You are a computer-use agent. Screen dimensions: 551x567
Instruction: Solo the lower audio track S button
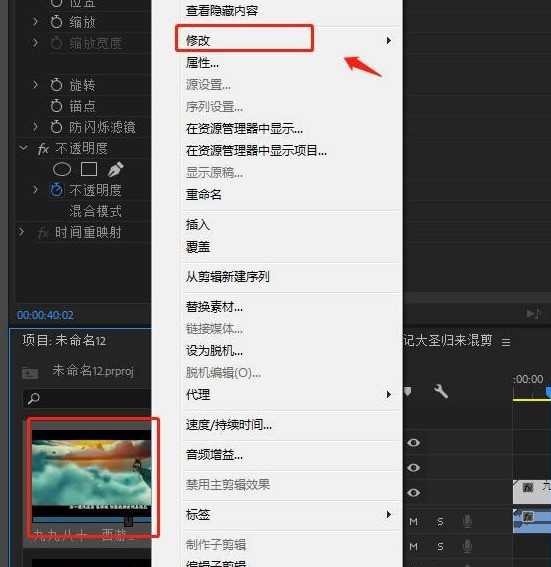point(440,546)
